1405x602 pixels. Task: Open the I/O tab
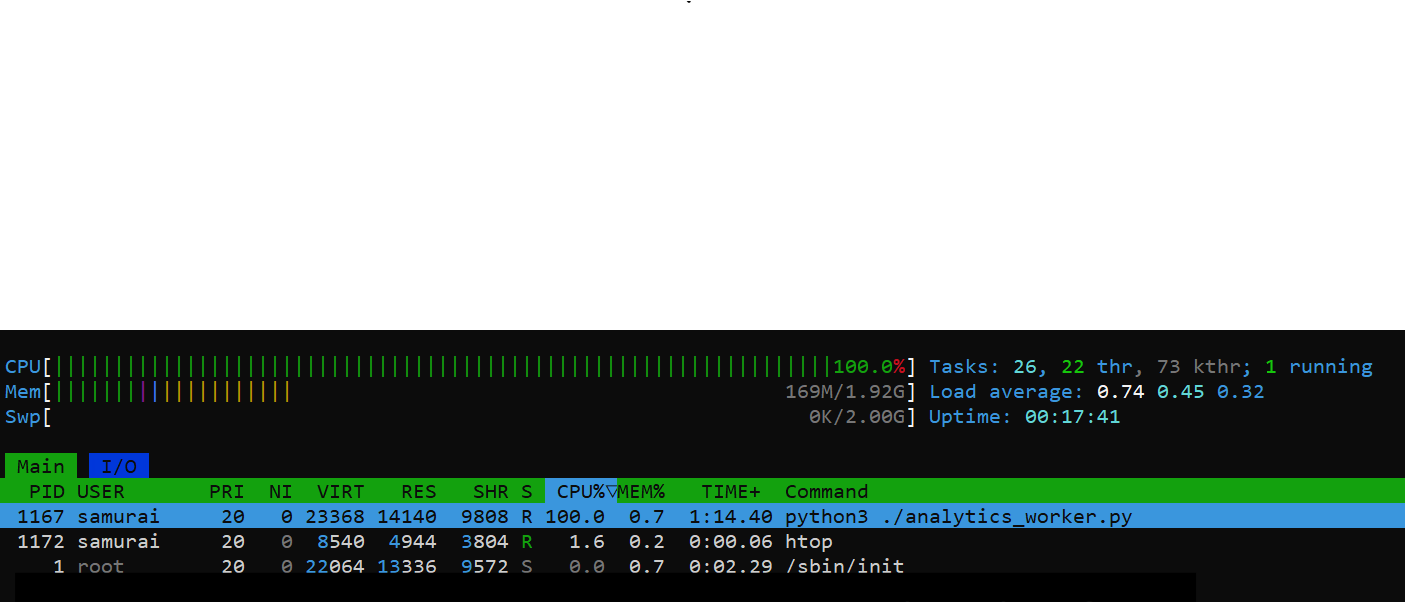coord(119,466)
